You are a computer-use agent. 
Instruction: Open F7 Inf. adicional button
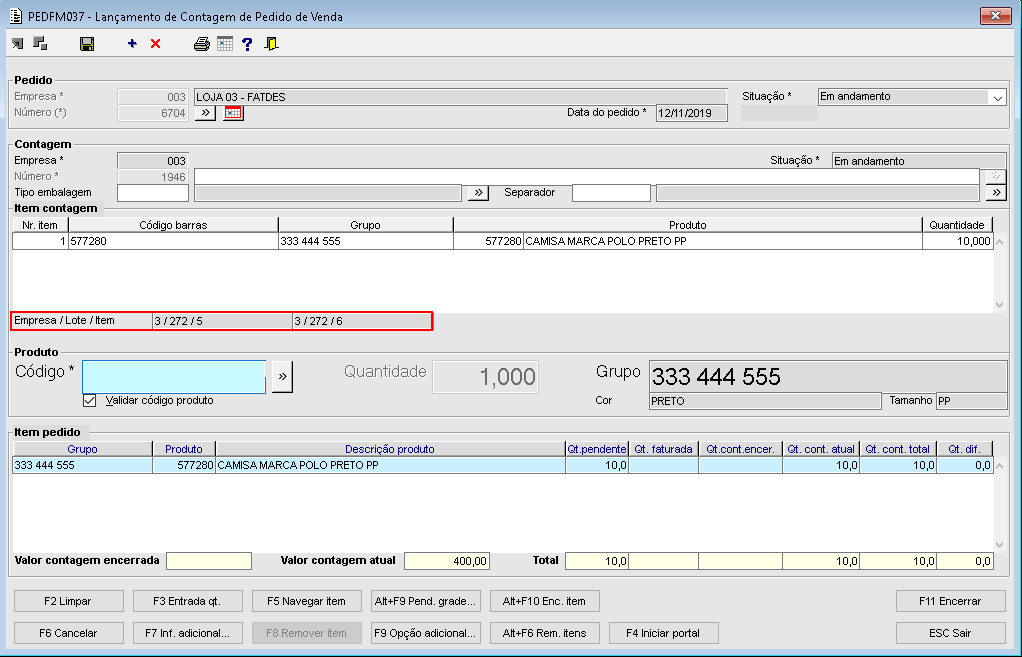188,633
